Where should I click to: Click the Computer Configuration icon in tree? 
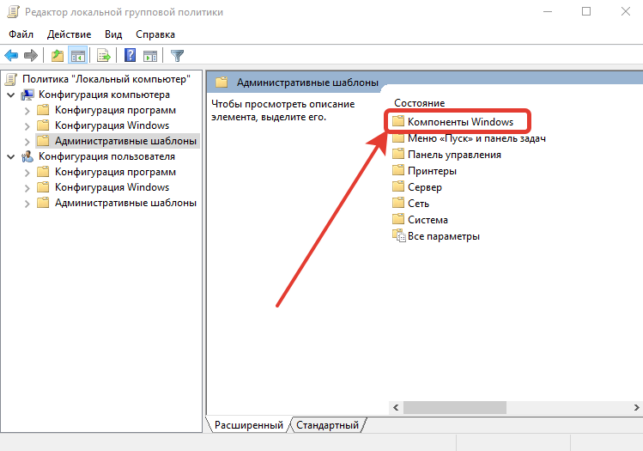pos(27,95)
